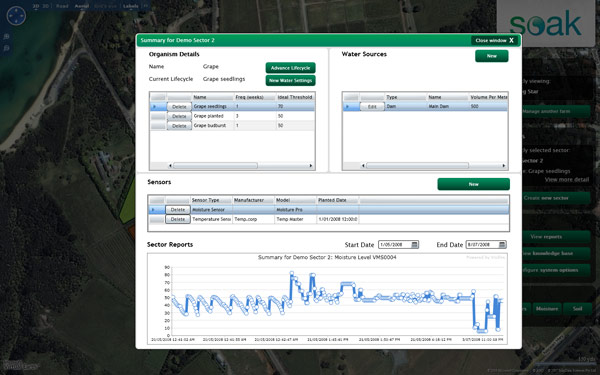Sort lifecycle table by Name column

[213, 97]
